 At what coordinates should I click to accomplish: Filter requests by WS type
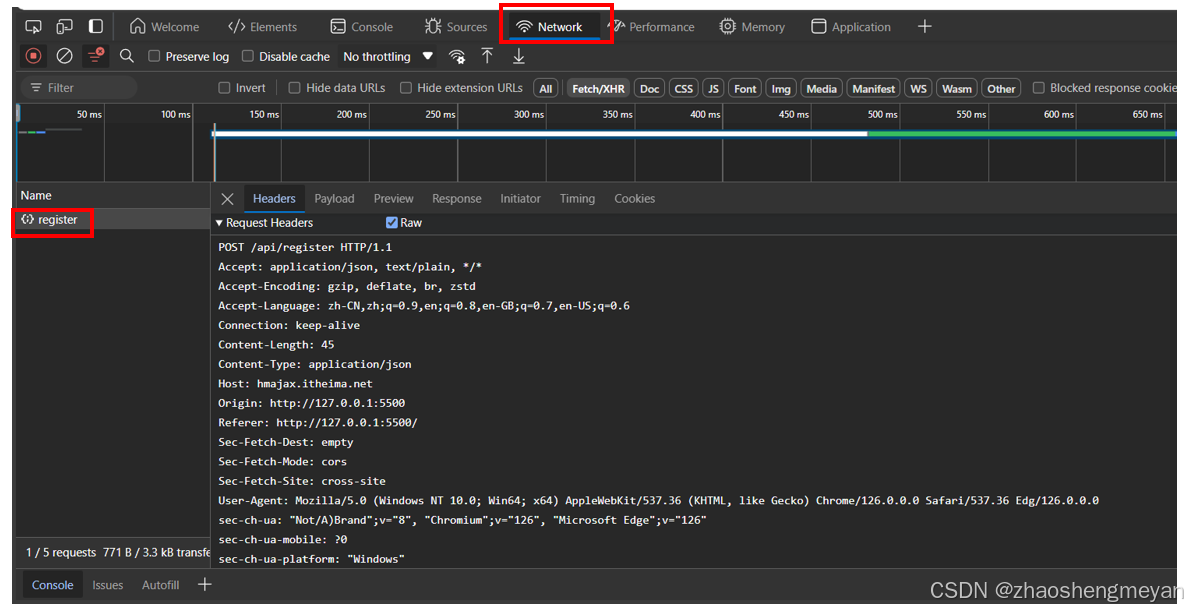[918, 89]
